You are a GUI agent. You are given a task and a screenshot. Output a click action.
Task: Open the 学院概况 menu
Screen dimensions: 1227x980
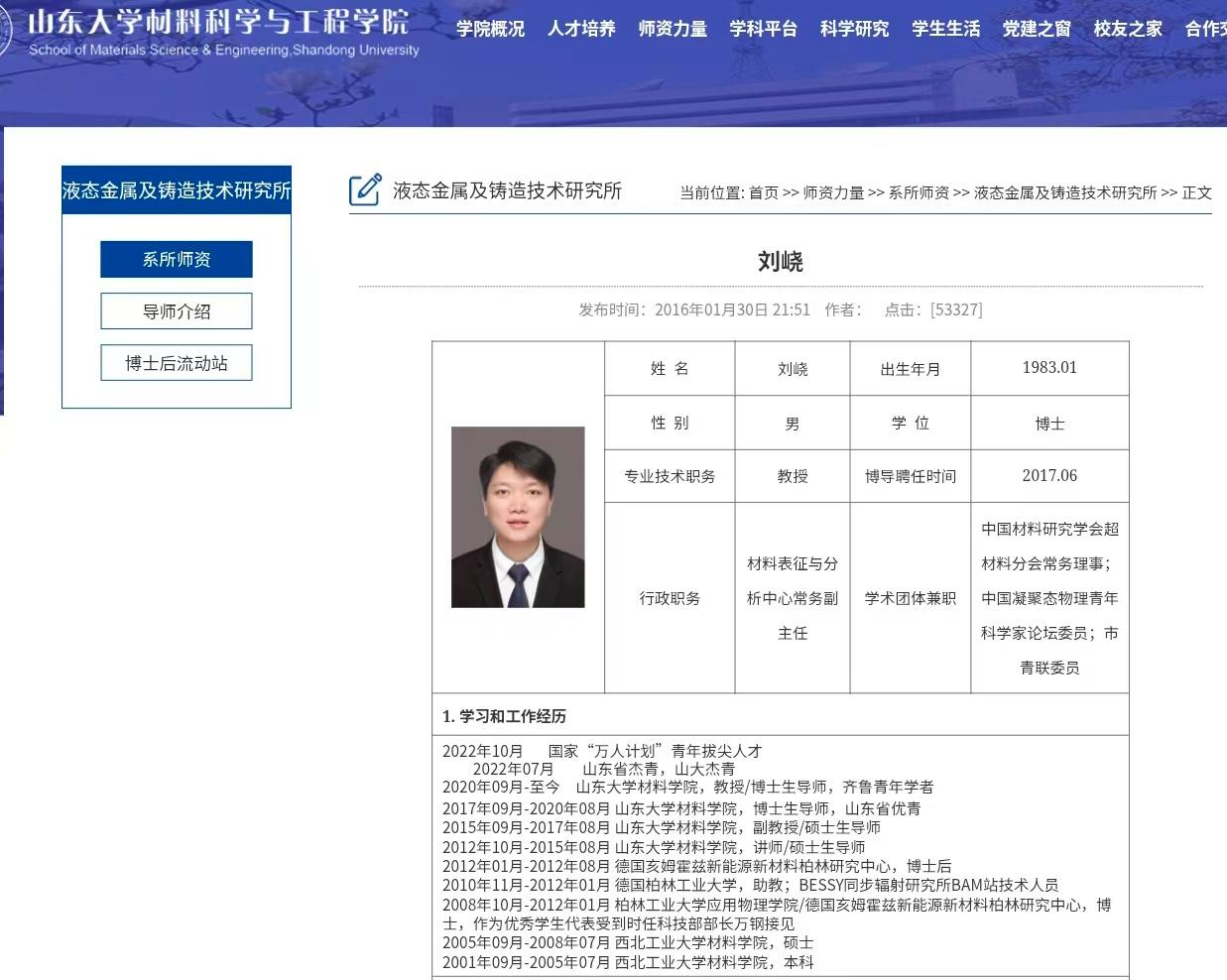click(490, 29)
